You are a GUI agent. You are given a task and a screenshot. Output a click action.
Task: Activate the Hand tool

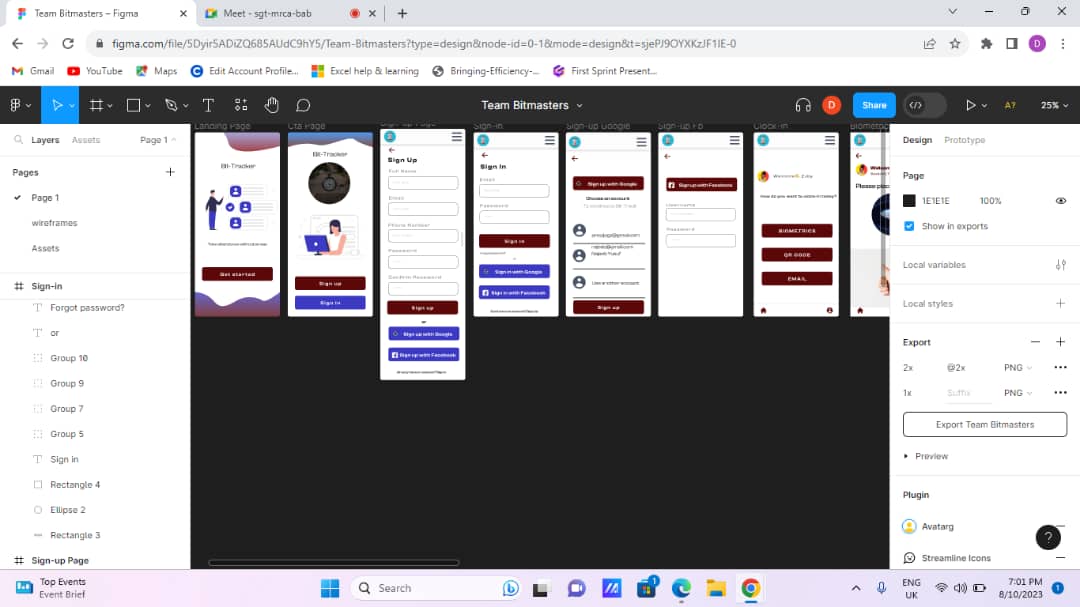[271, 105]
